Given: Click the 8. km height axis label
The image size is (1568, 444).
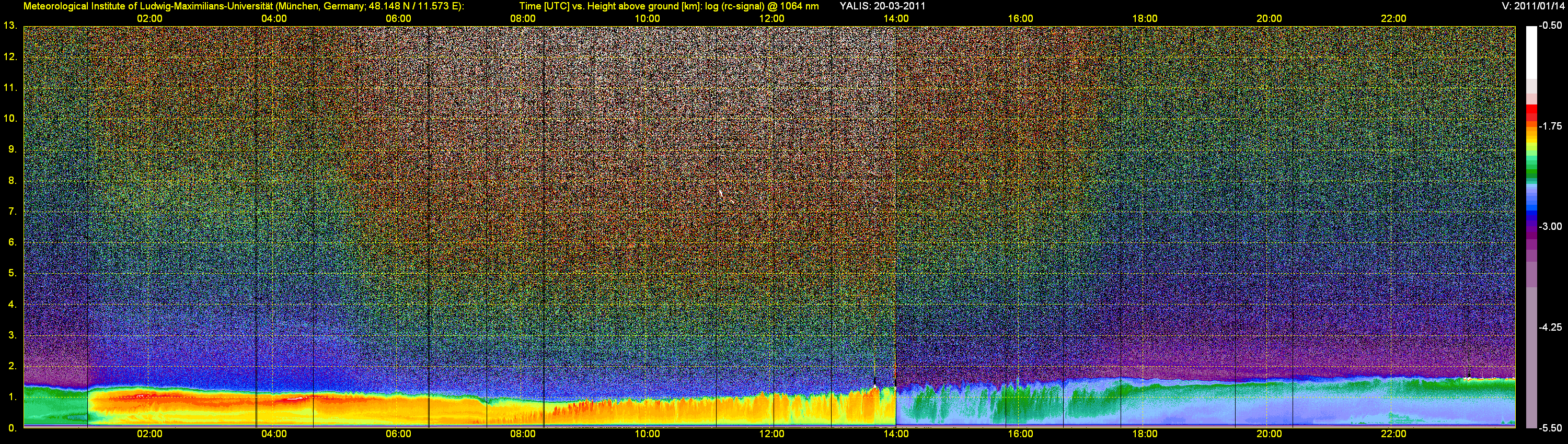Looking at the screenshot, I should pos(13,181).
